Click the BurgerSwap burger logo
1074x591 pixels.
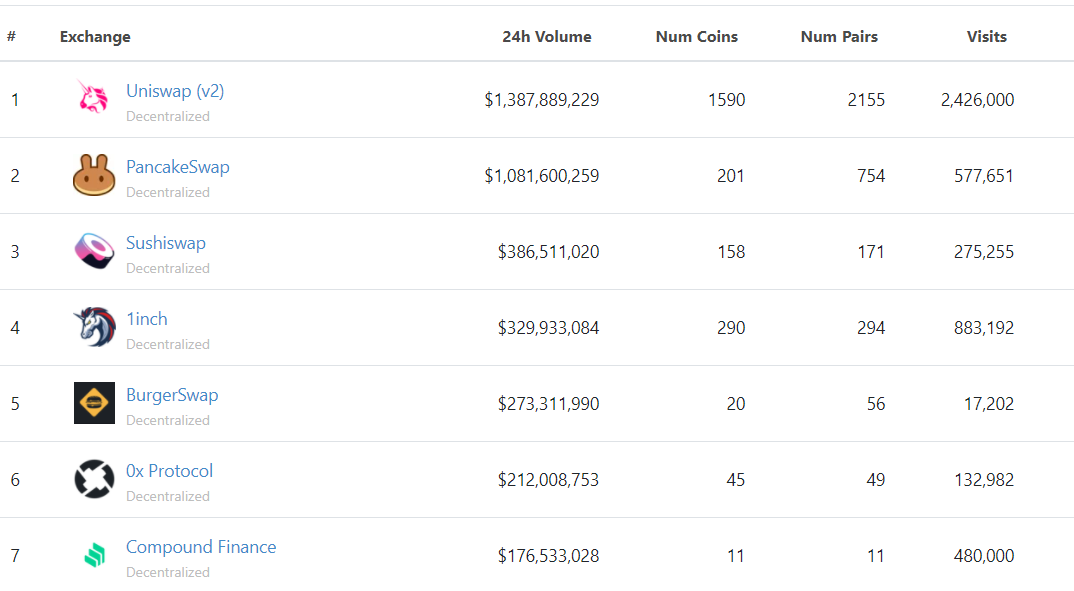tap(94, 403)
